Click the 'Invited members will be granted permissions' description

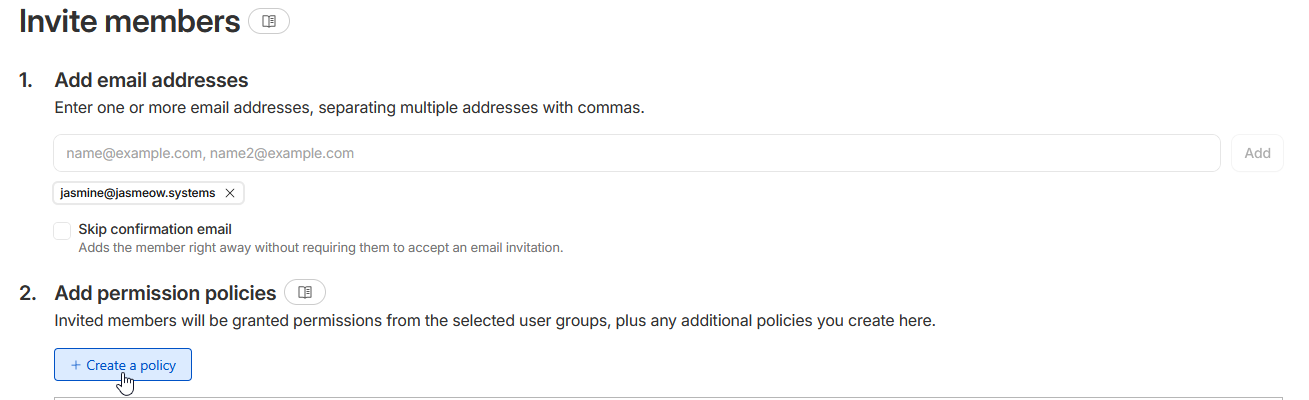click(494, 321)
